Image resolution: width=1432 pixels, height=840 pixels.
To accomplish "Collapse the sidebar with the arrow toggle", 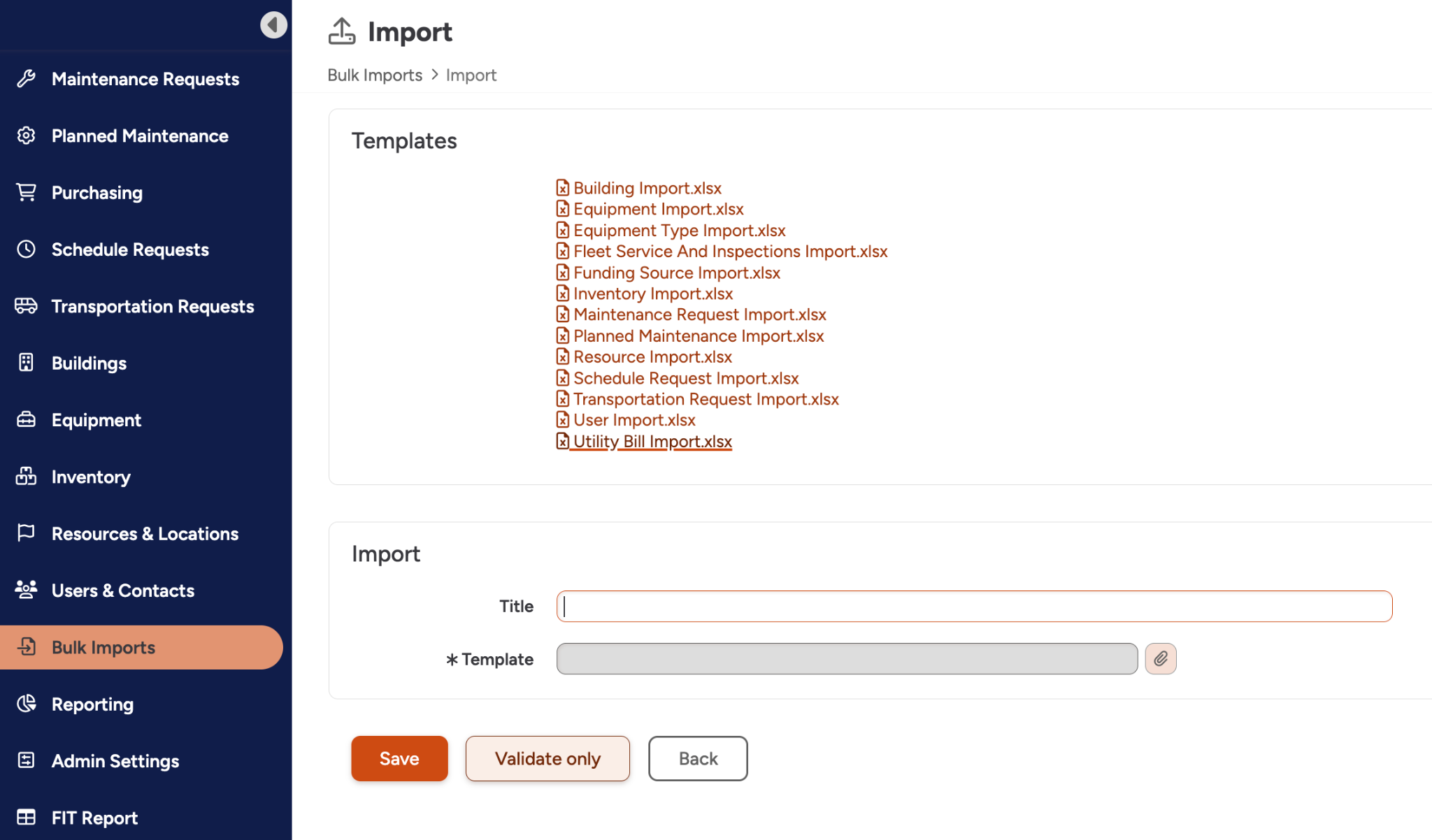I will coord(273,24).
